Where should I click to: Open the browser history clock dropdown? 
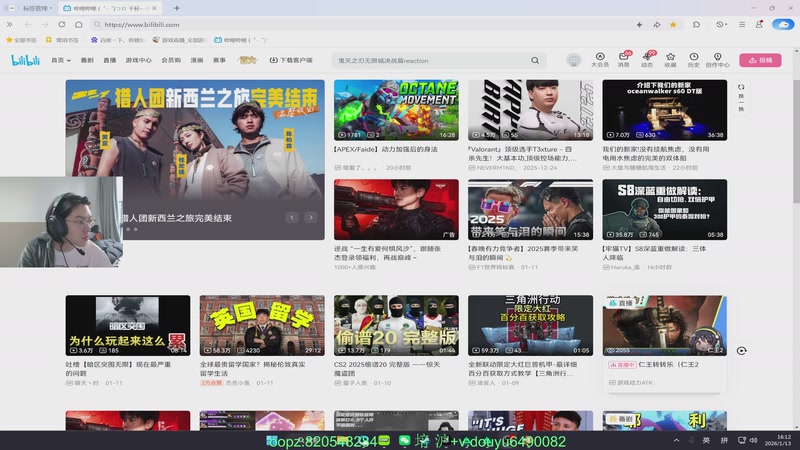[x=721, y=24]
